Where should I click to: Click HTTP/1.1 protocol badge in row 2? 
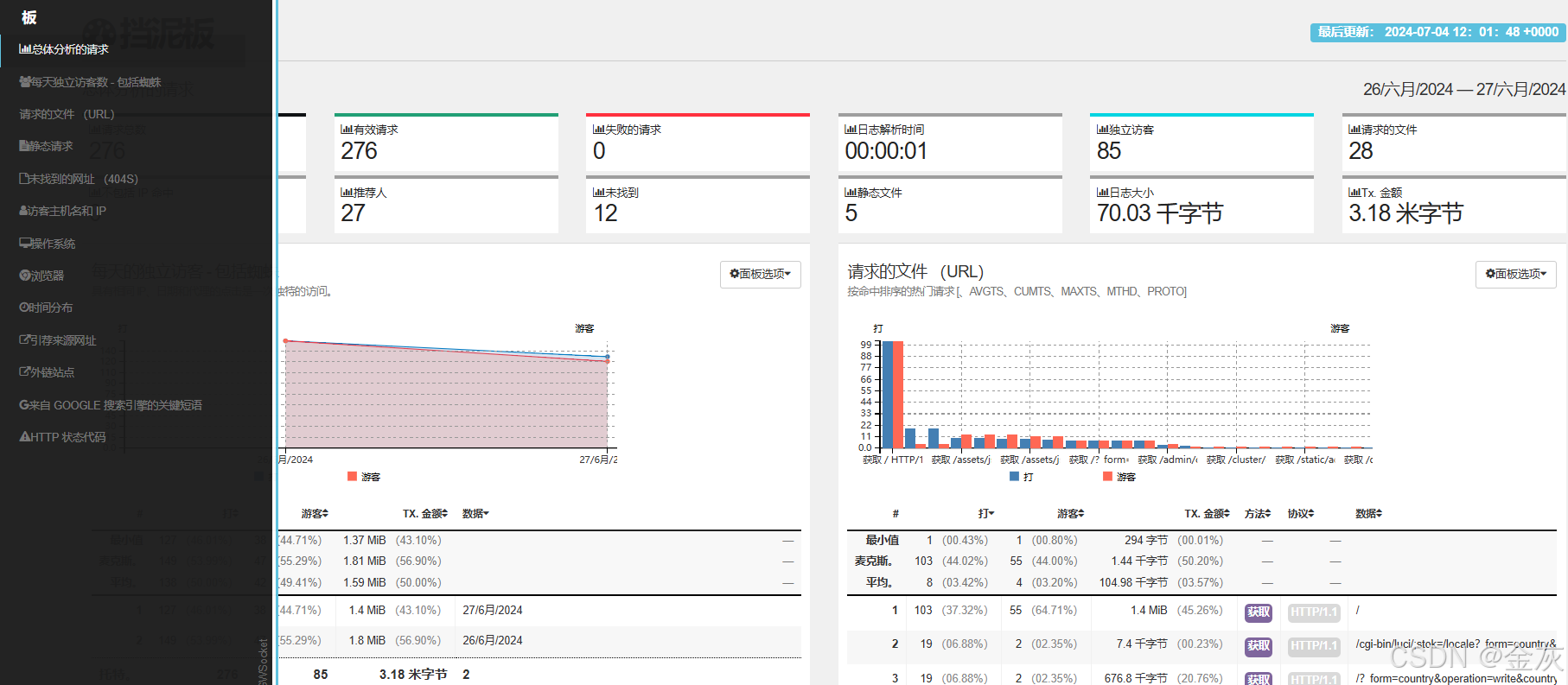click(1314, 646)
